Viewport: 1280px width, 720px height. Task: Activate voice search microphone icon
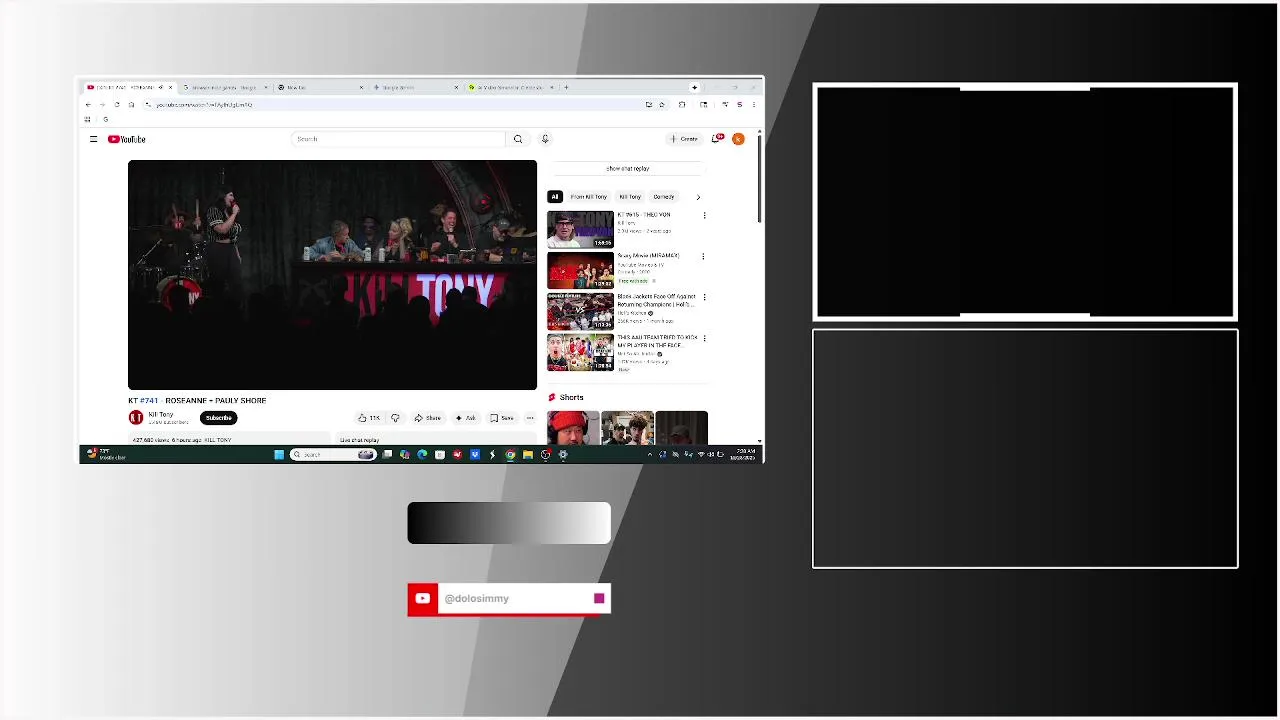(545, 139)
